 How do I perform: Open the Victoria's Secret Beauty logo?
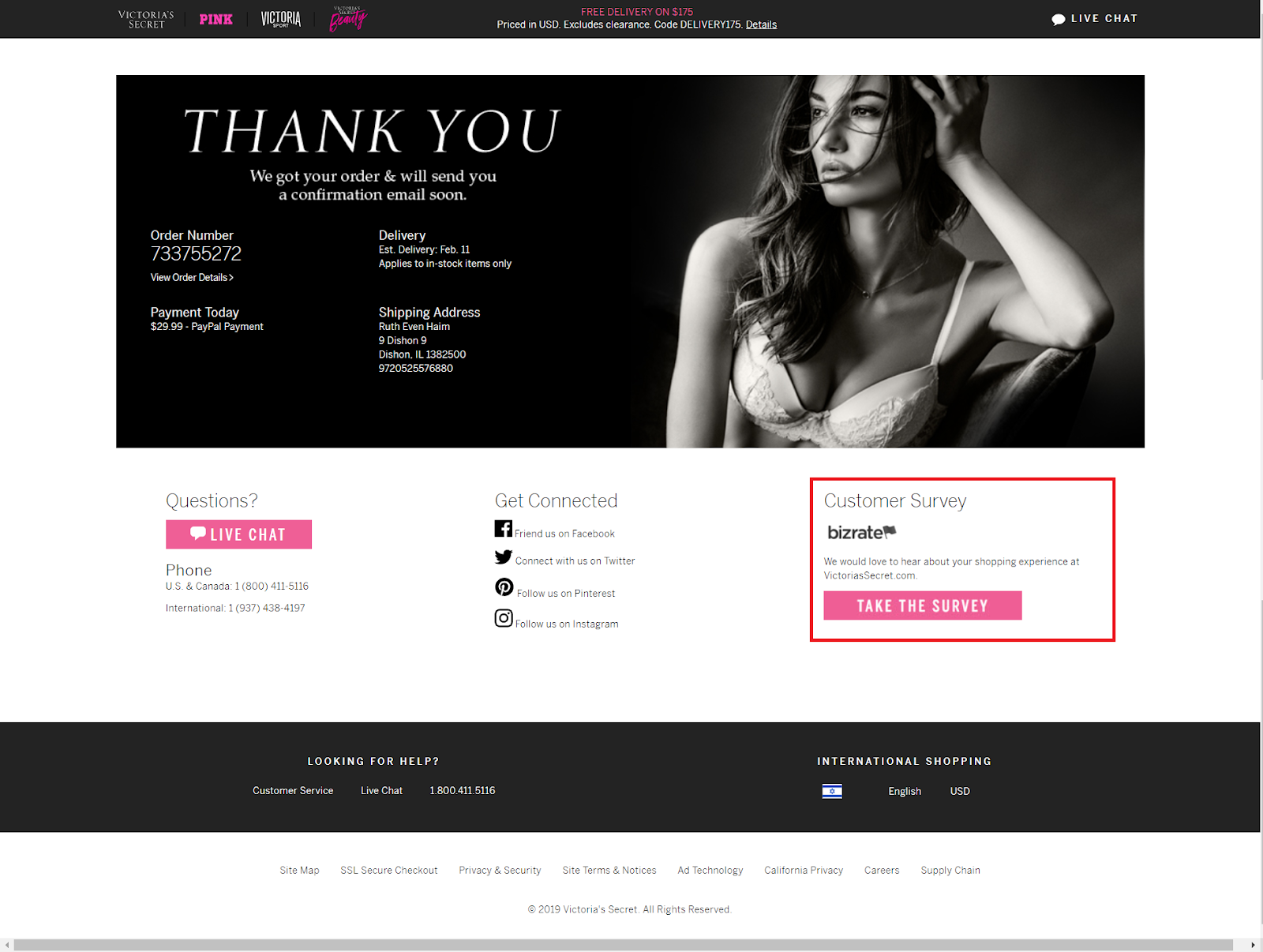(348, 19)
